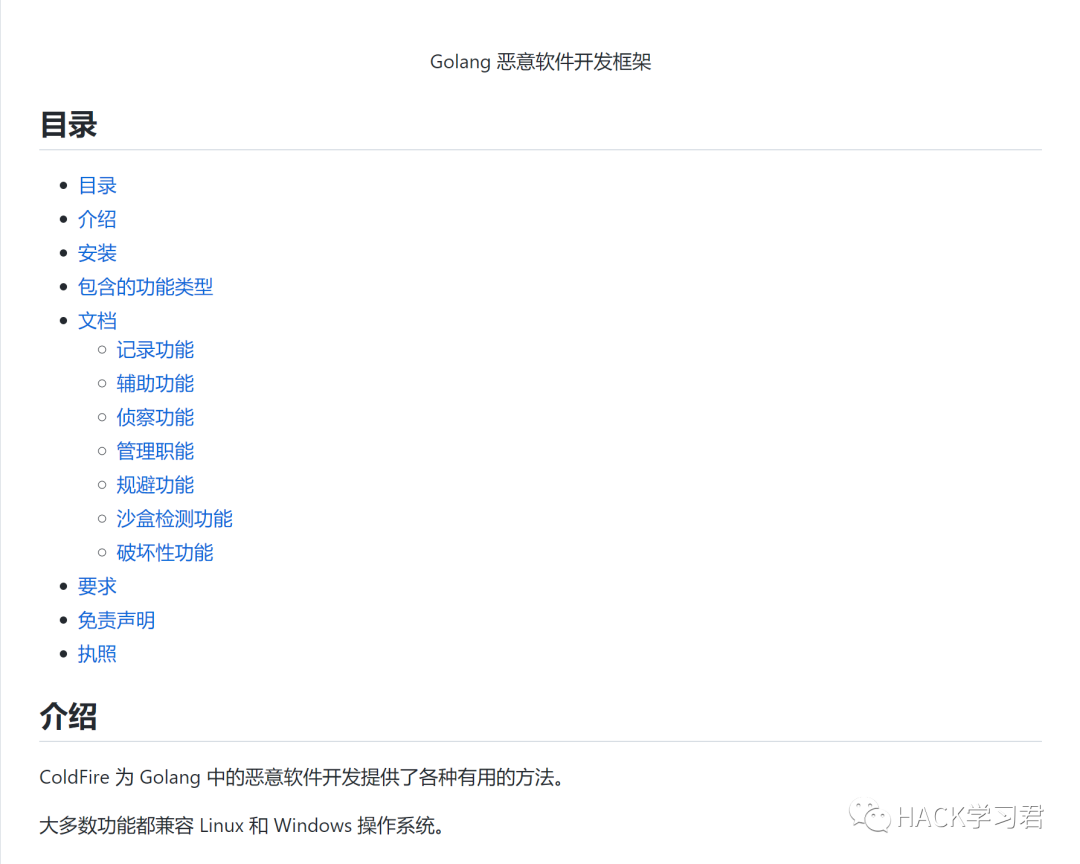Screen dimensions: 1080x864
Task: Select the 记录功能 sub-link
Action: (155, 350)
